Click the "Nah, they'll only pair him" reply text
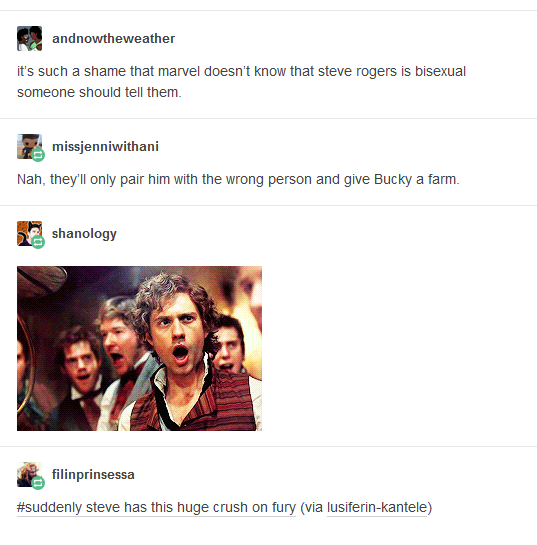Screen dimensions: 537x545 coord(93,180)
